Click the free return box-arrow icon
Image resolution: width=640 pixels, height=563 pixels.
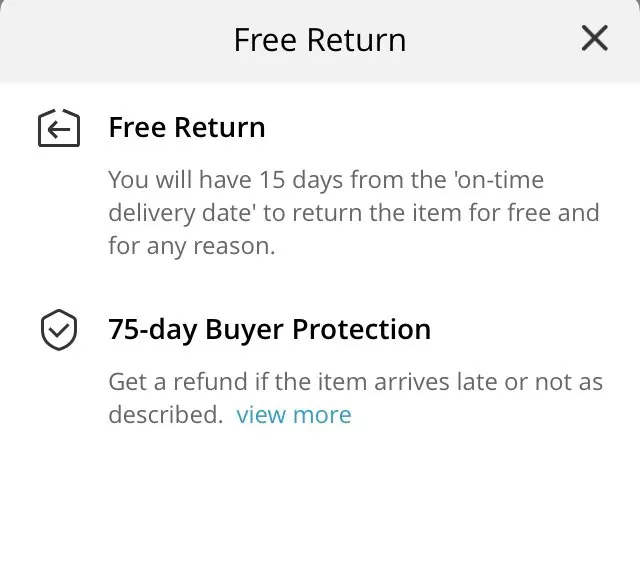58,129
